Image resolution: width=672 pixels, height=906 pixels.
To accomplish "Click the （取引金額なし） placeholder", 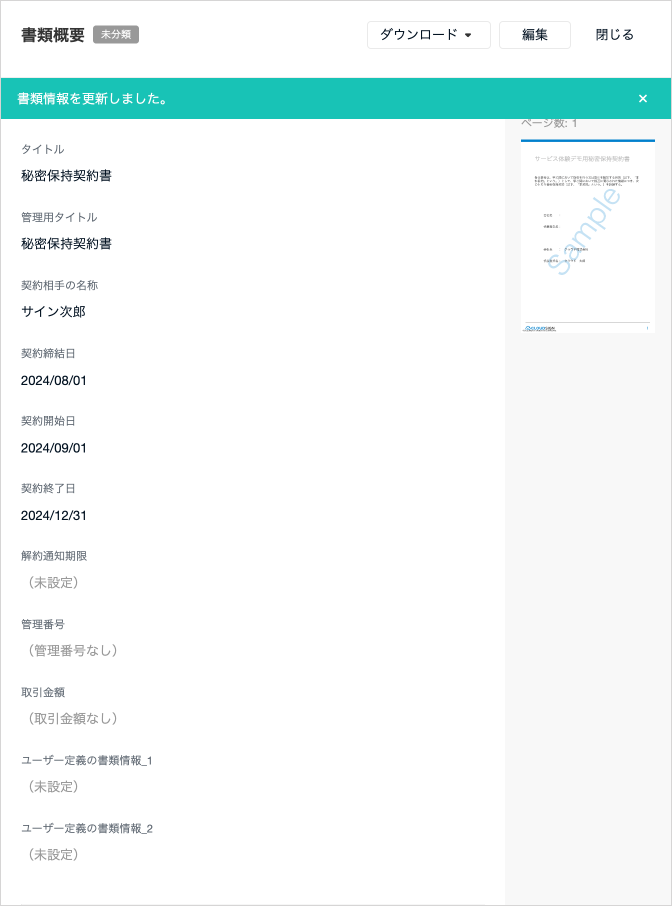I will (x=73, y=719).
